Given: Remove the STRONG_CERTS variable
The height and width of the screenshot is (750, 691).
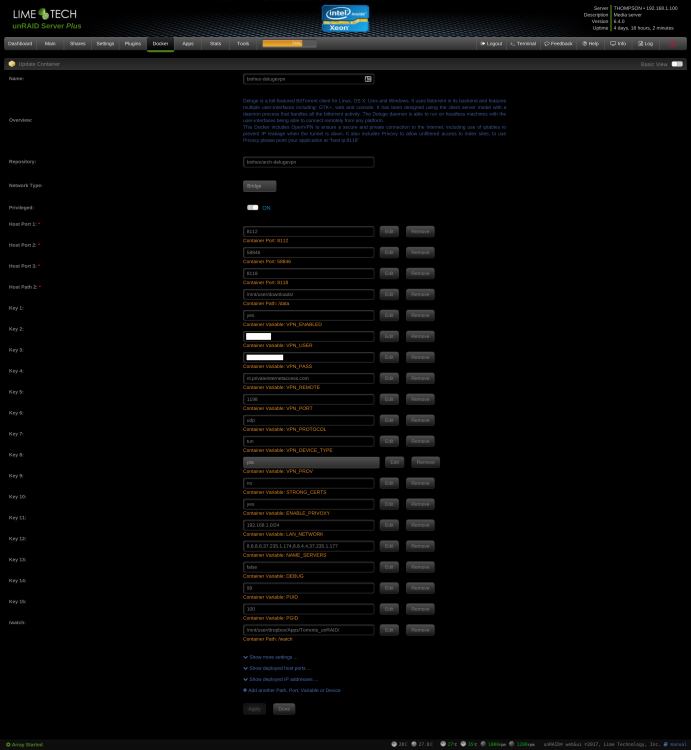Looking at the screenshot, I should tap(420, 483).
